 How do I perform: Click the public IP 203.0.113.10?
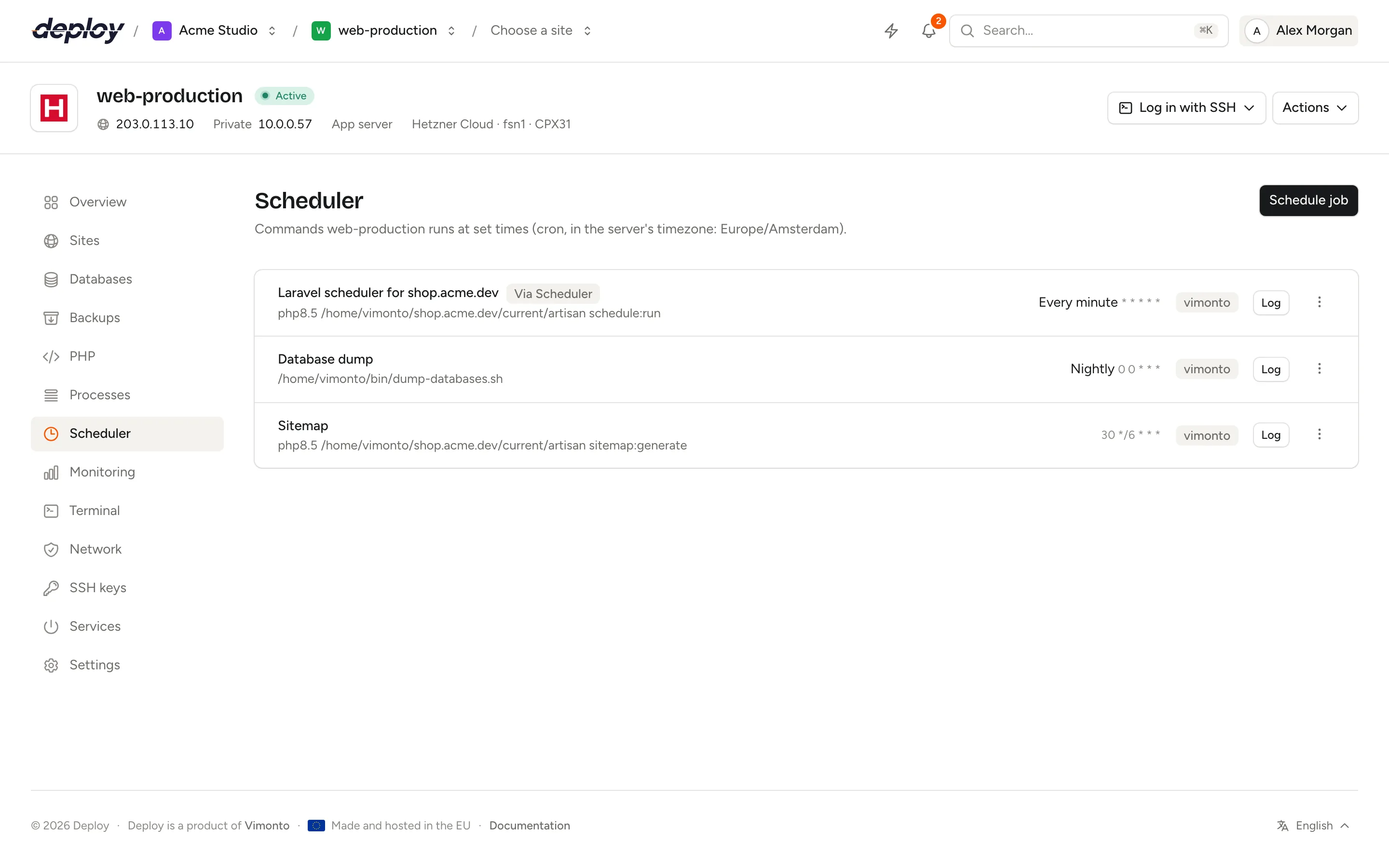pyautogui.click(x=154, y=124)
